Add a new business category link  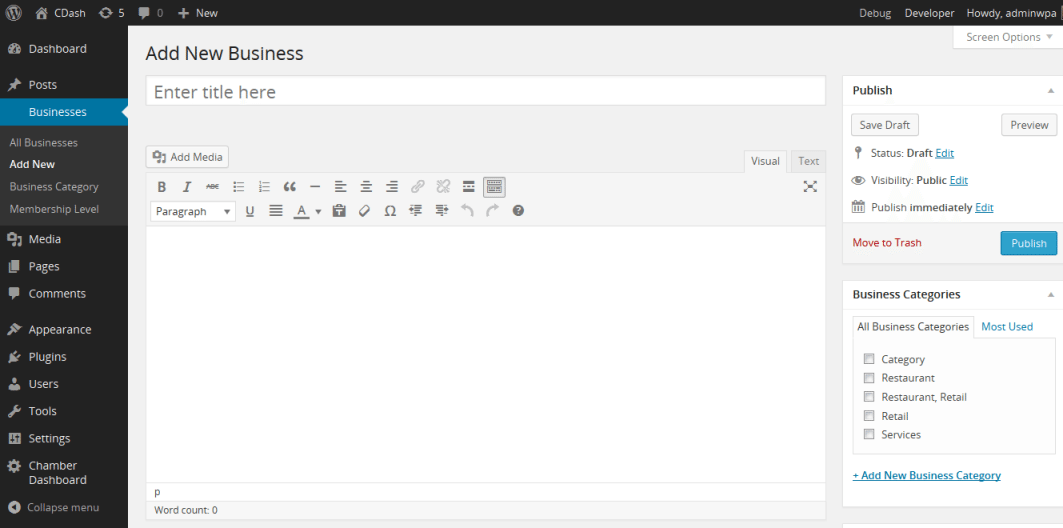click(x=926, y=475)
